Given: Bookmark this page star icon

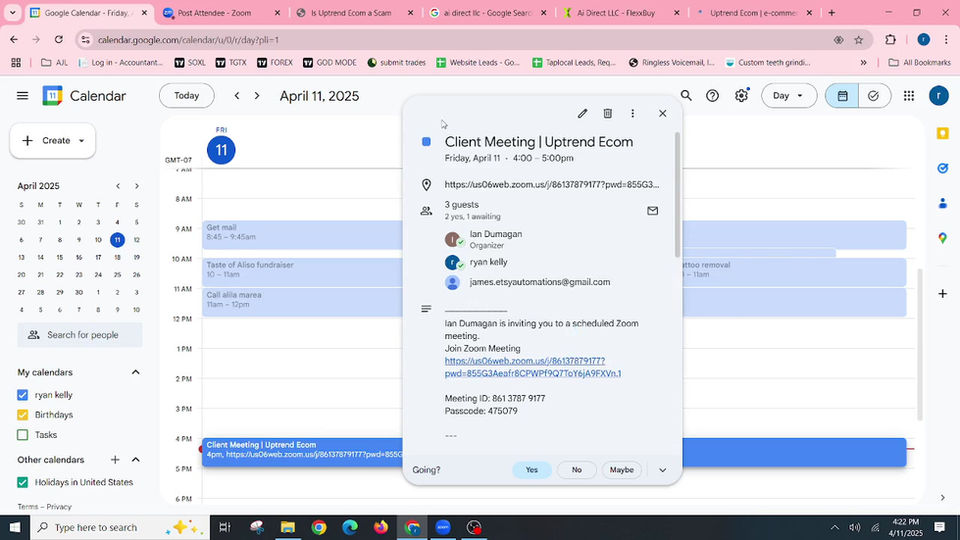Looking at the screenshot, I should coord(858,40).
